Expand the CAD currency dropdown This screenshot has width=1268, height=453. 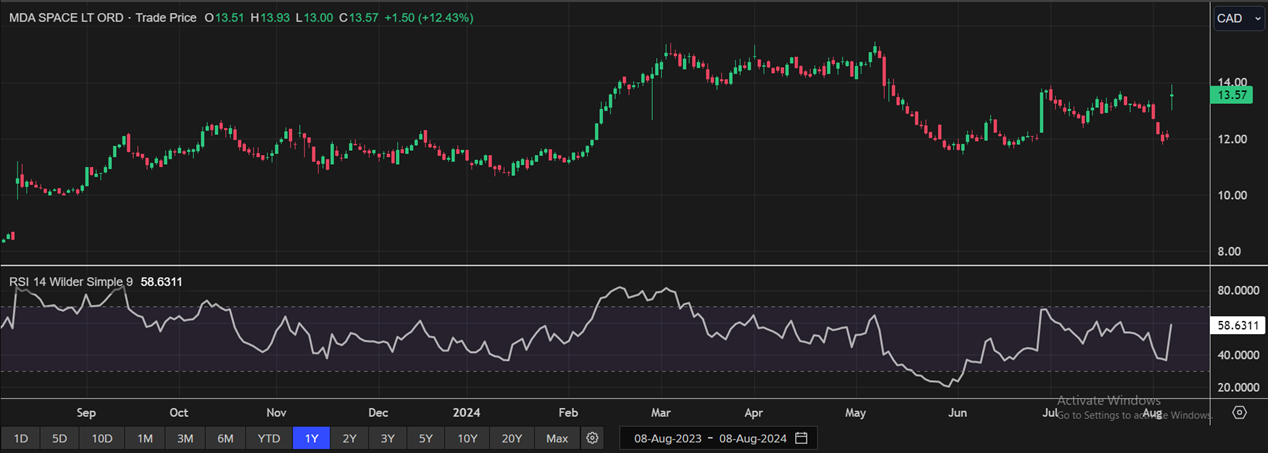1238,18
